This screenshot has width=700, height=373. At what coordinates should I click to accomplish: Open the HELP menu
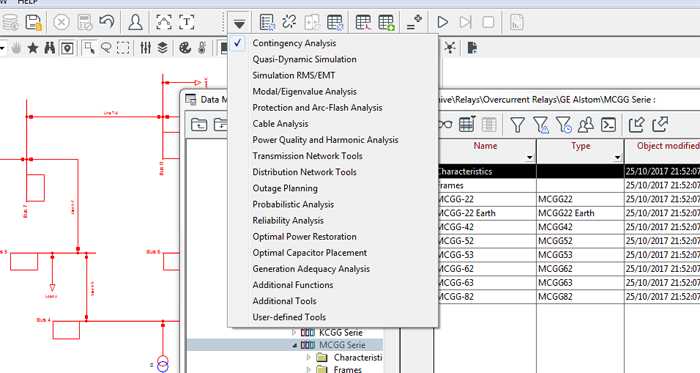click(x=27, y=2)
